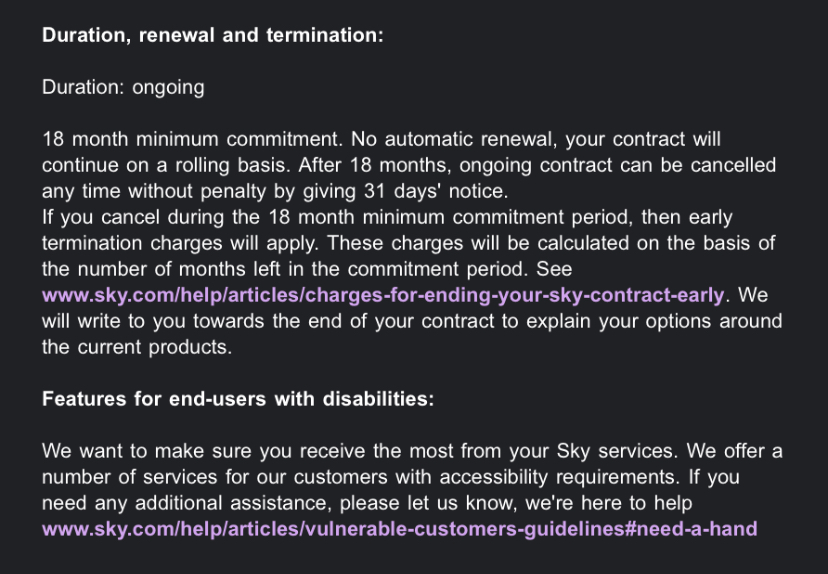Open the charges-for-ending-your-sky-contract-early link
This screenshot has width=828, height=574.
[383, 295]
